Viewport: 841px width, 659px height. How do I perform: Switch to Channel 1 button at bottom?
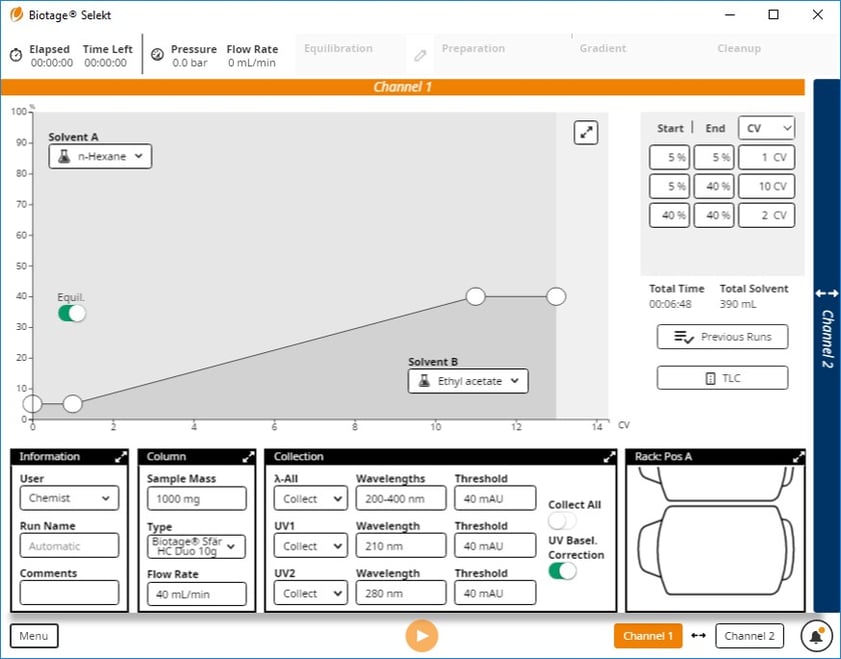pos(648,636)
